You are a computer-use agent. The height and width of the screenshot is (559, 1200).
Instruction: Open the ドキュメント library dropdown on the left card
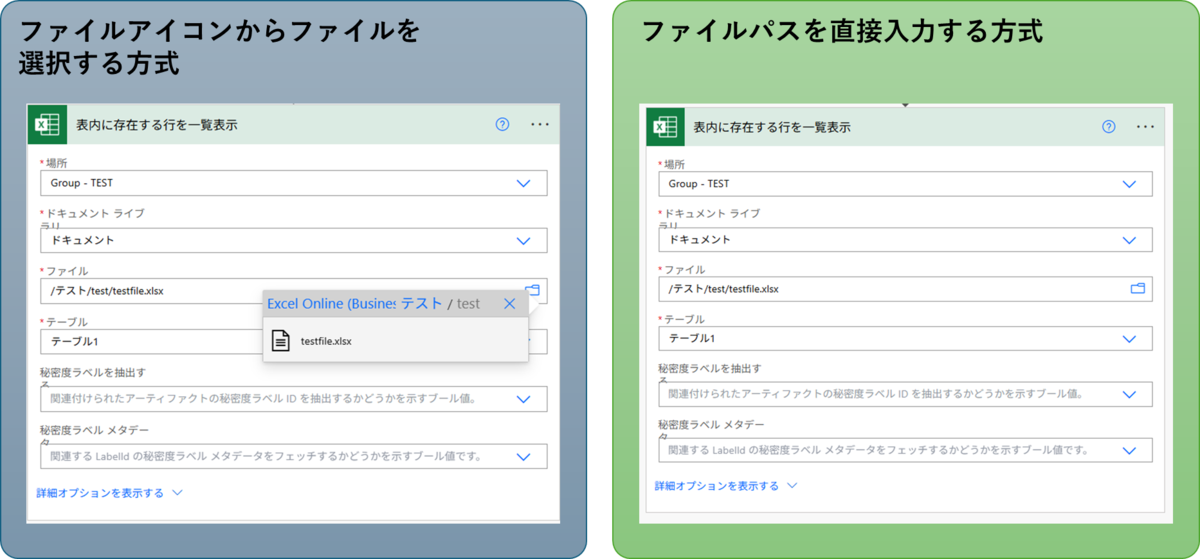tap(523, 241)
